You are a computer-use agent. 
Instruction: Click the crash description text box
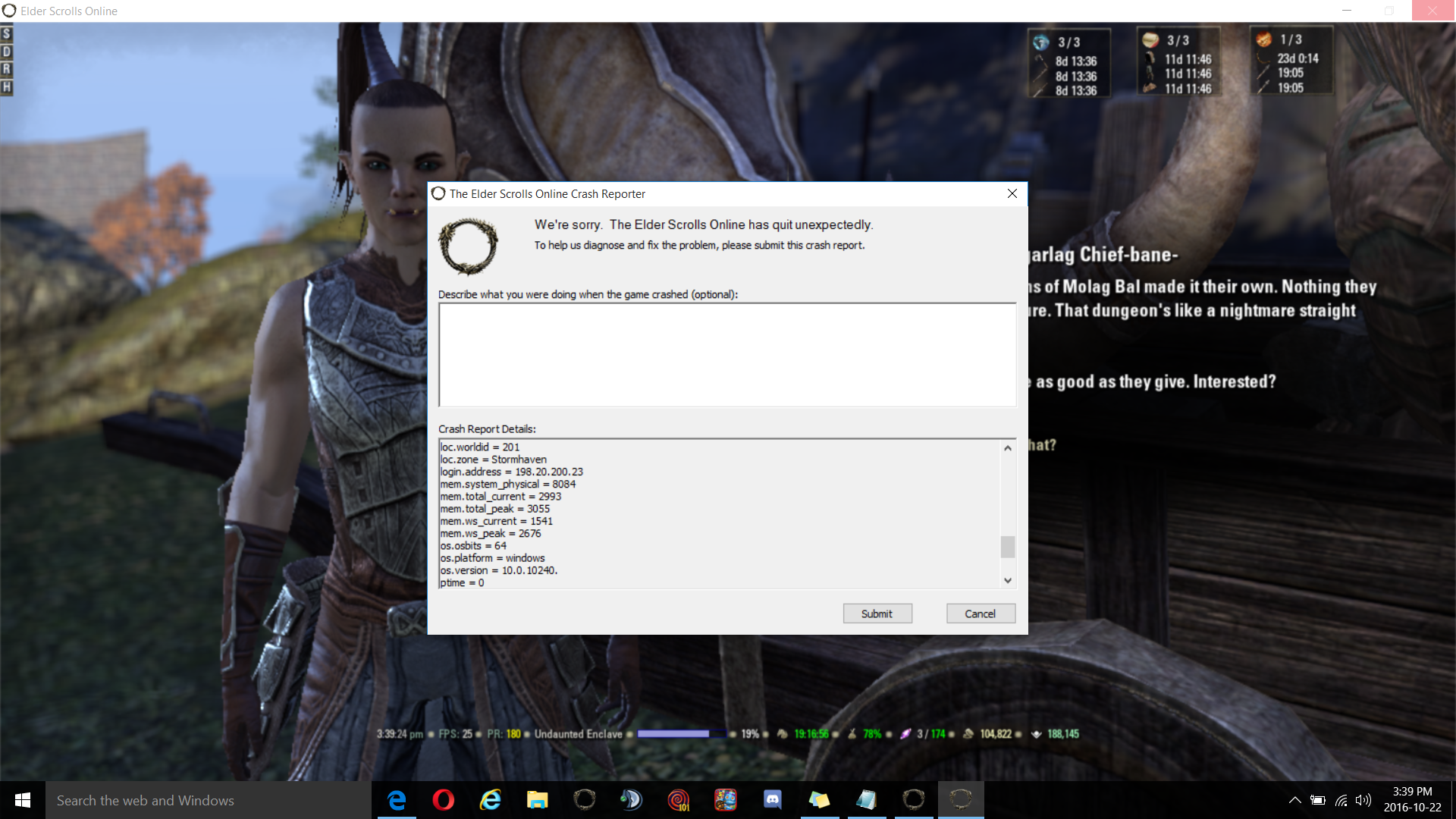726,355
